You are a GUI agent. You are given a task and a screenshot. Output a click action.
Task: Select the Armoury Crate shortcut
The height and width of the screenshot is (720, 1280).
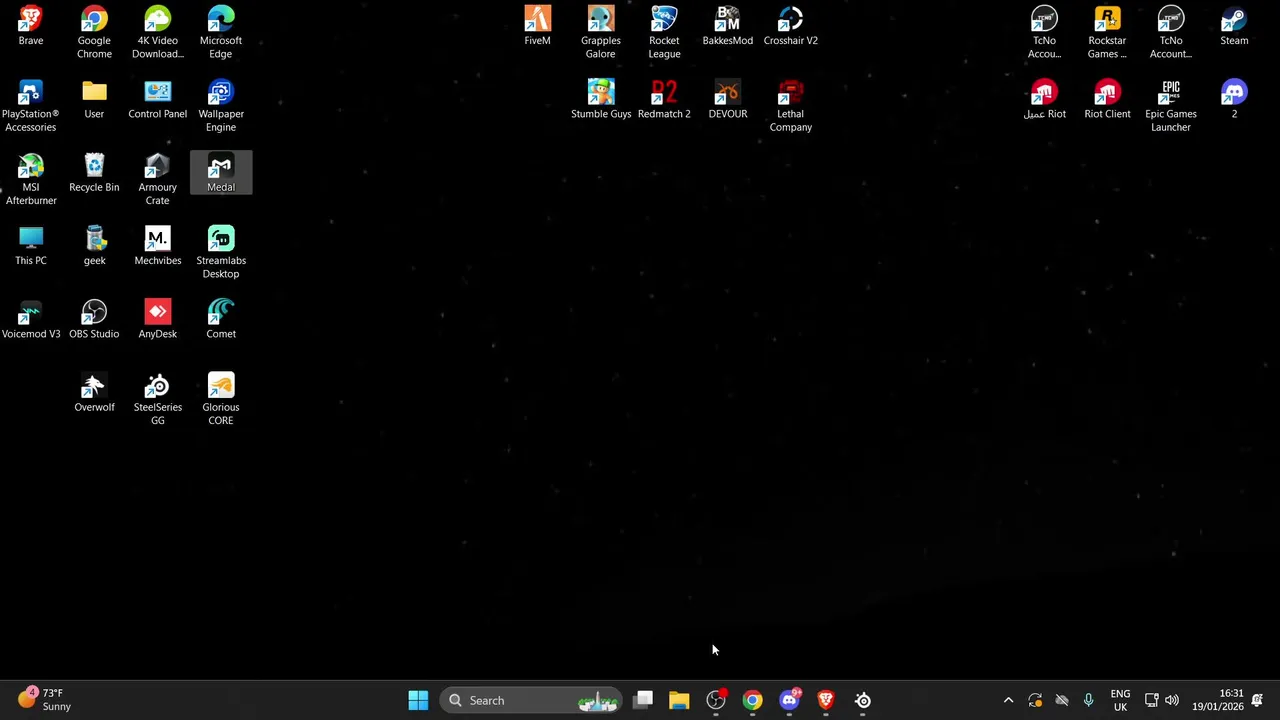[157, 180]
